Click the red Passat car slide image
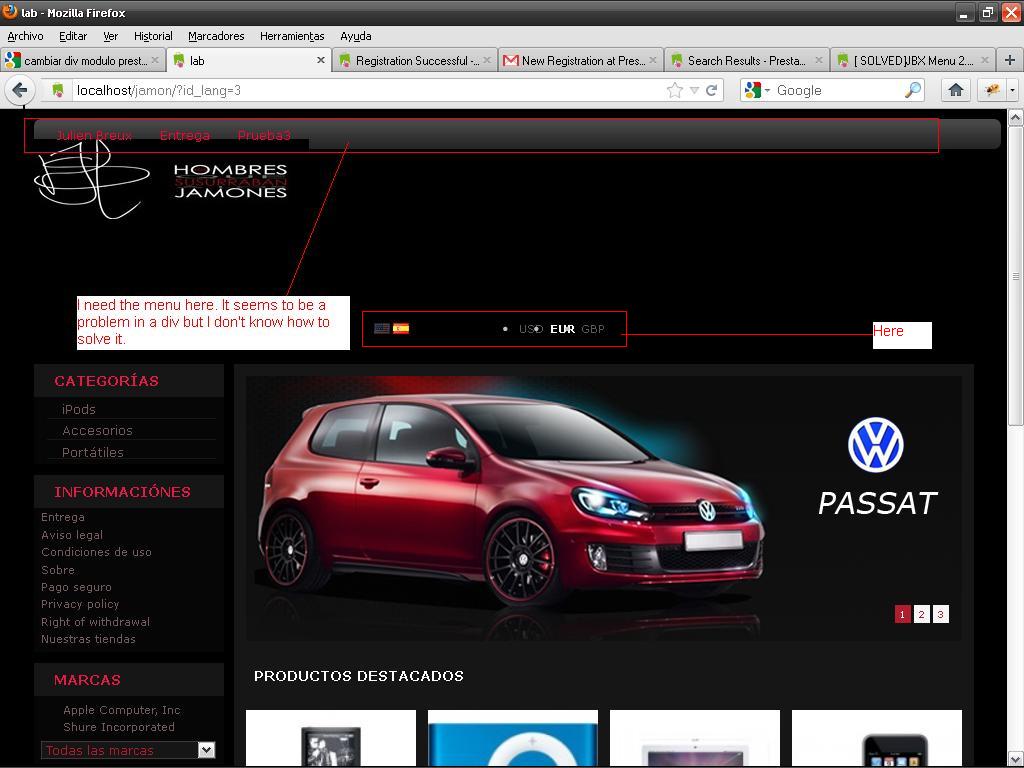This screenshot has width=1024, height=768. point(603,508)
